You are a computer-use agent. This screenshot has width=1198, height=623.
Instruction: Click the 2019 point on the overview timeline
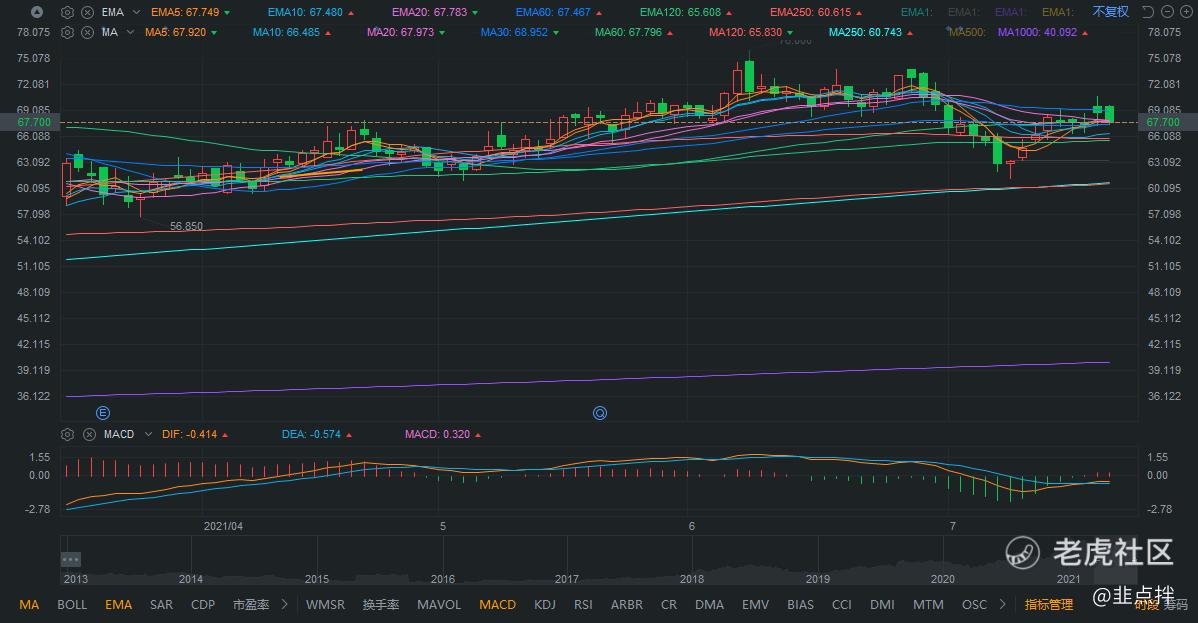818,579
